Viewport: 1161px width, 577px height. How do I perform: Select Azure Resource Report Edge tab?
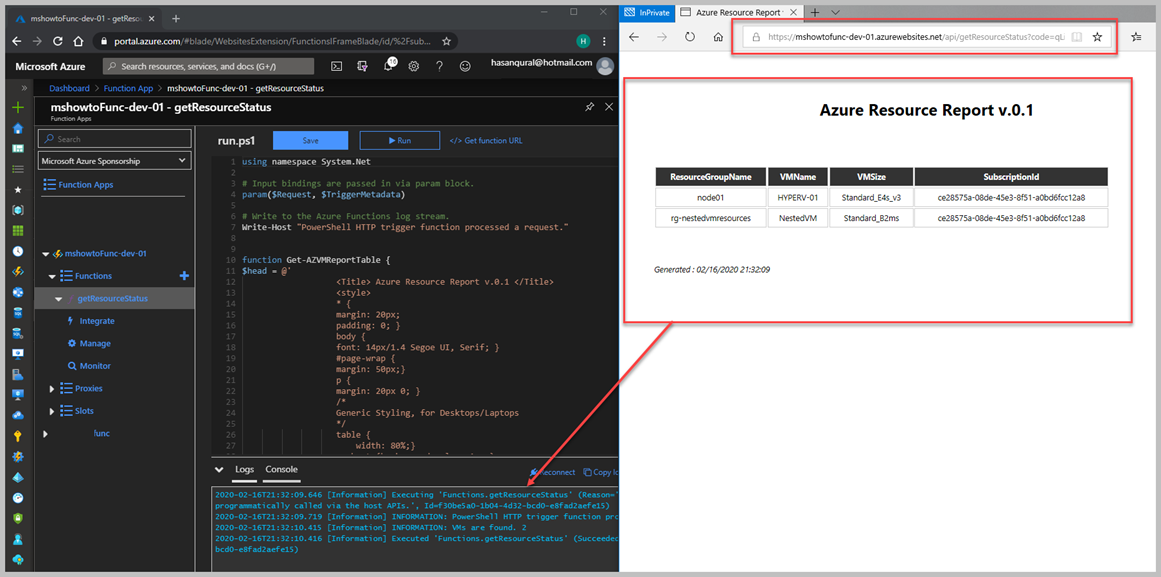(x=737, y=13)
